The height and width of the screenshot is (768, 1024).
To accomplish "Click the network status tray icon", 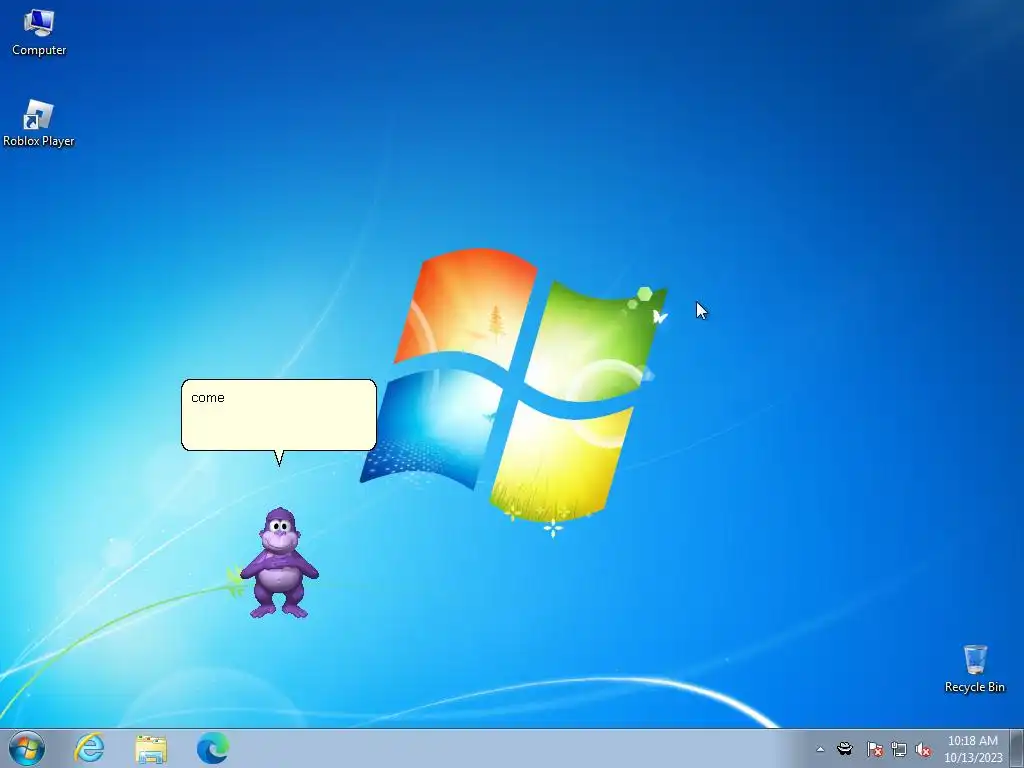I will coord(899,749).
